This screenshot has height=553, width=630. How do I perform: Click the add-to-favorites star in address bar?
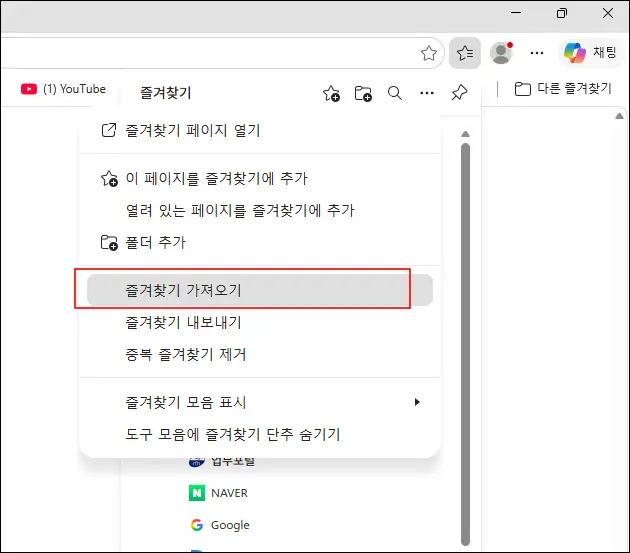(x=429, y=53)
